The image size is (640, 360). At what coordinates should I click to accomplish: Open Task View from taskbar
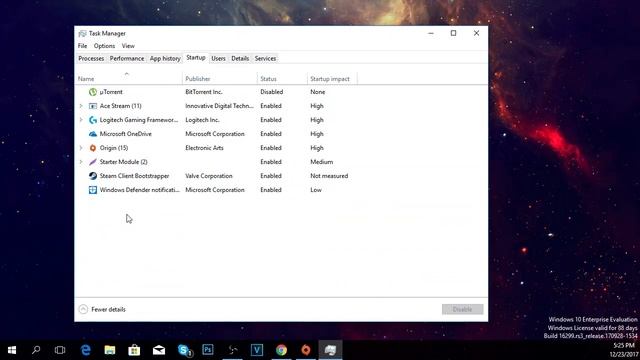pos(60,350)
